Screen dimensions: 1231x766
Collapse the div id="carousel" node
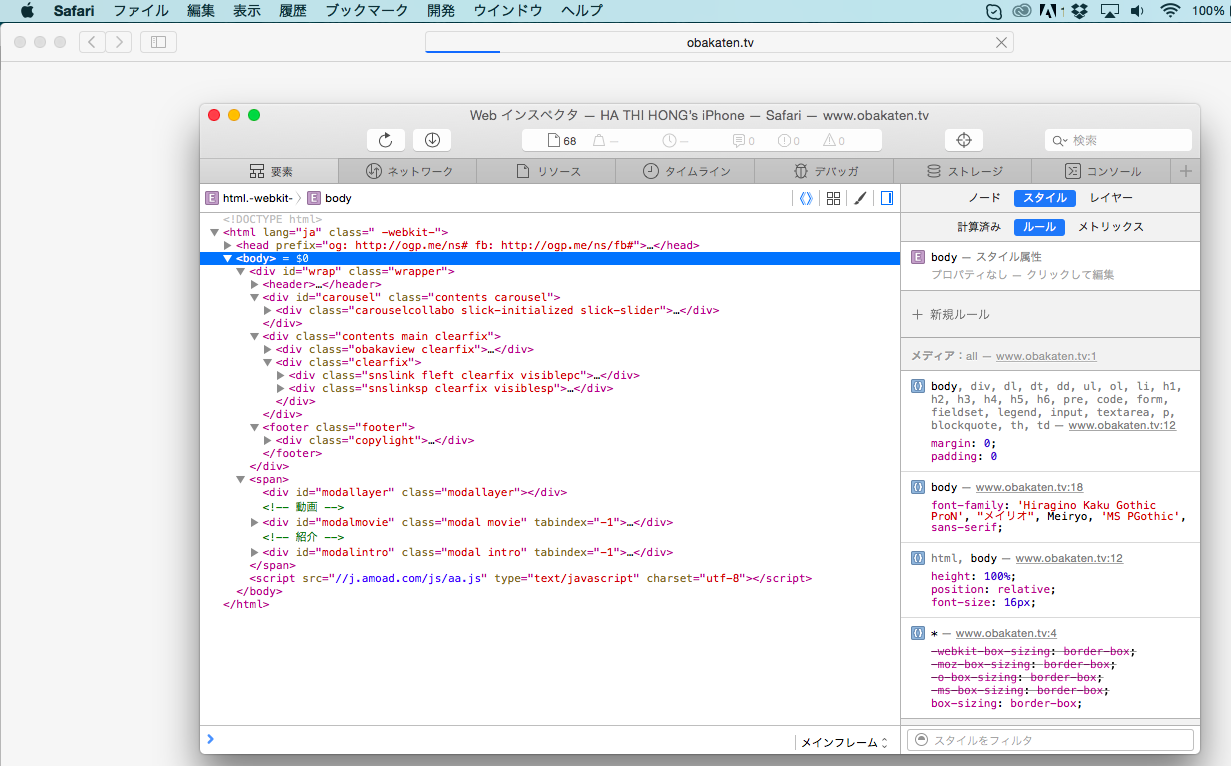coord(254,297)
